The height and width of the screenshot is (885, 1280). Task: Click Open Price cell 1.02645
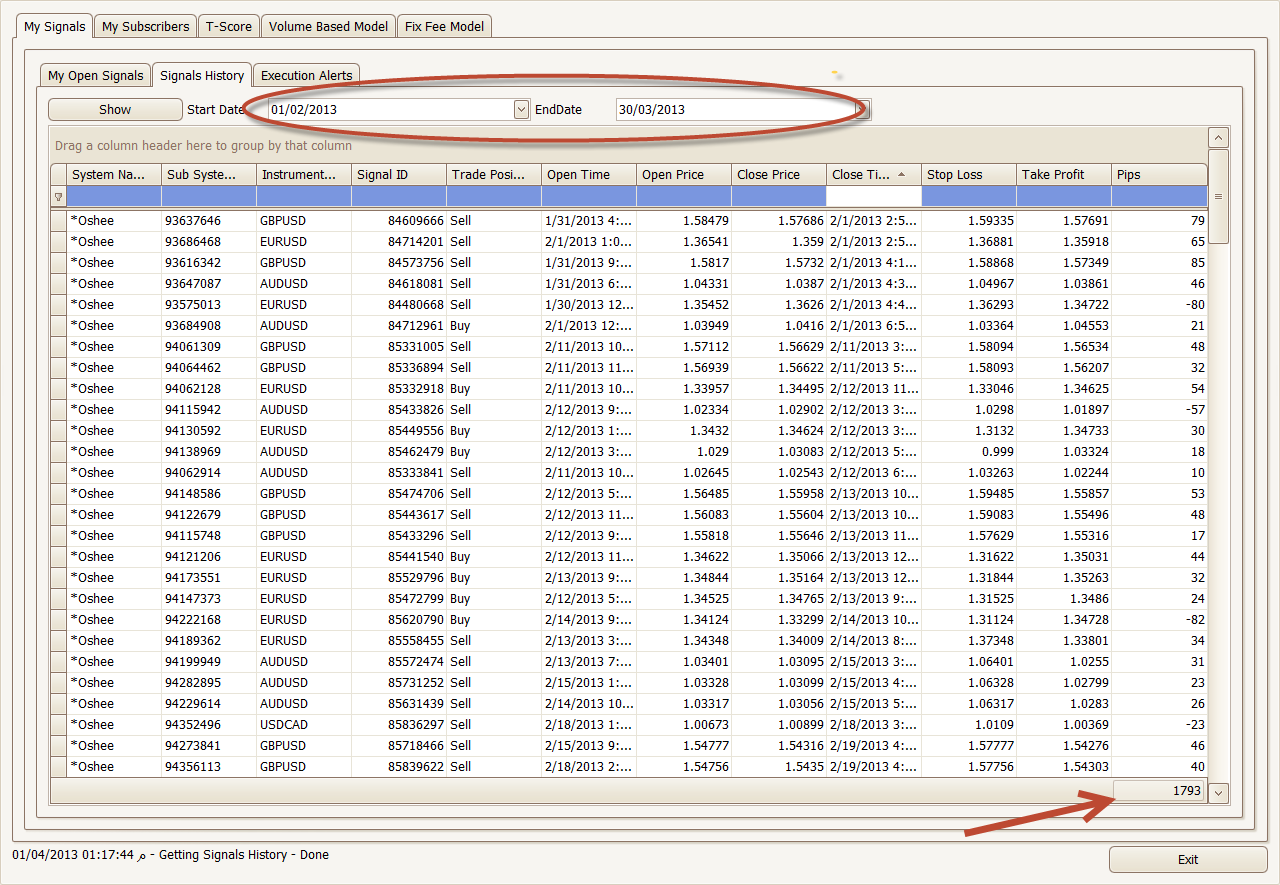pyautogui.click(x=684, y=472)
